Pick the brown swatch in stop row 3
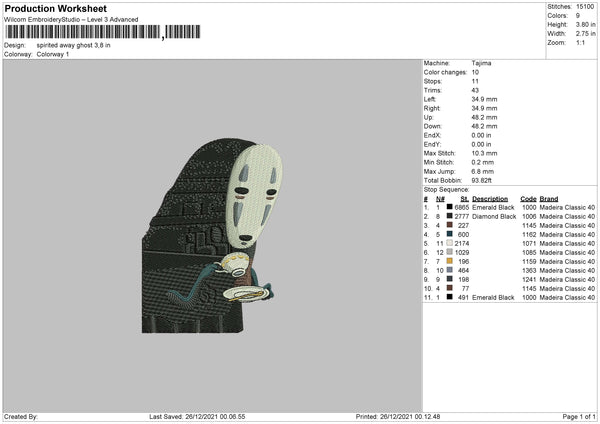This screenshot has width=600, height=424. coord(450,225)
